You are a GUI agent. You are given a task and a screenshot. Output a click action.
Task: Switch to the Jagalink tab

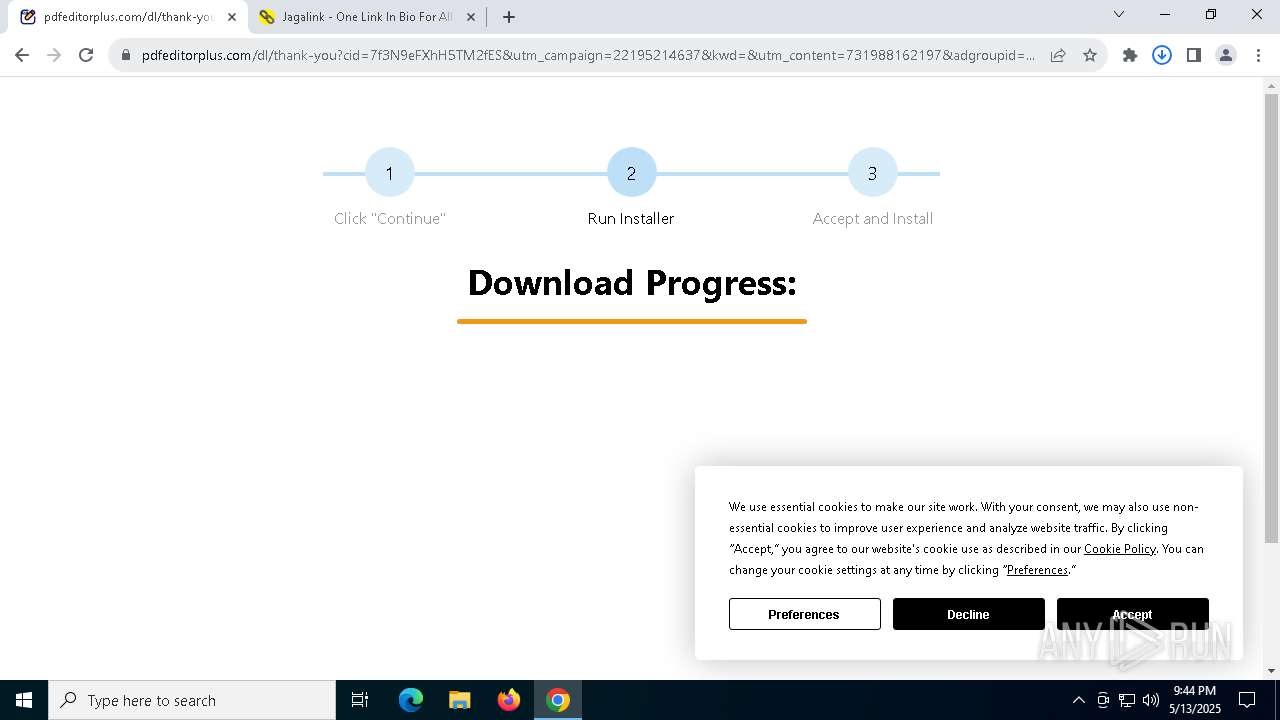coord(367,17)
